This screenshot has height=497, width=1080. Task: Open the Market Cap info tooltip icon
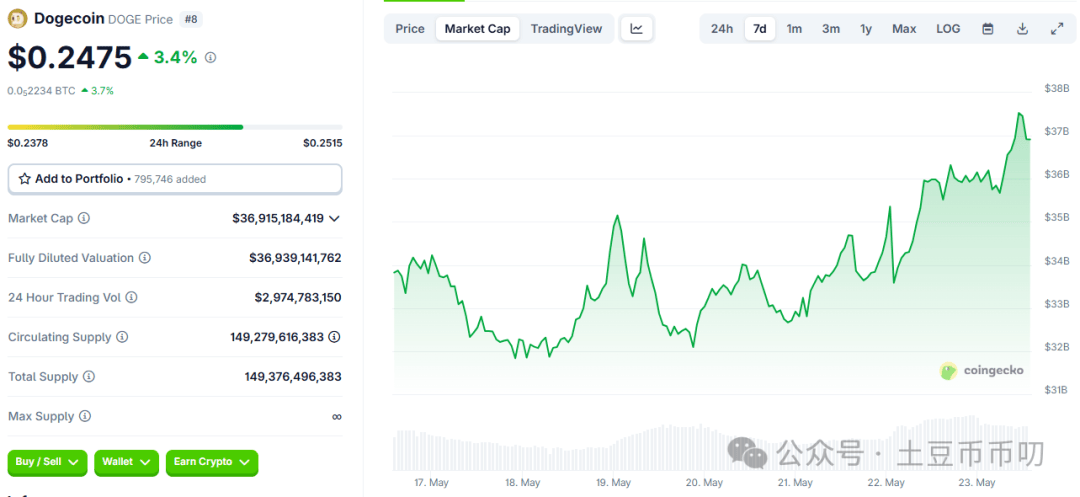click(x=84, y=218)
